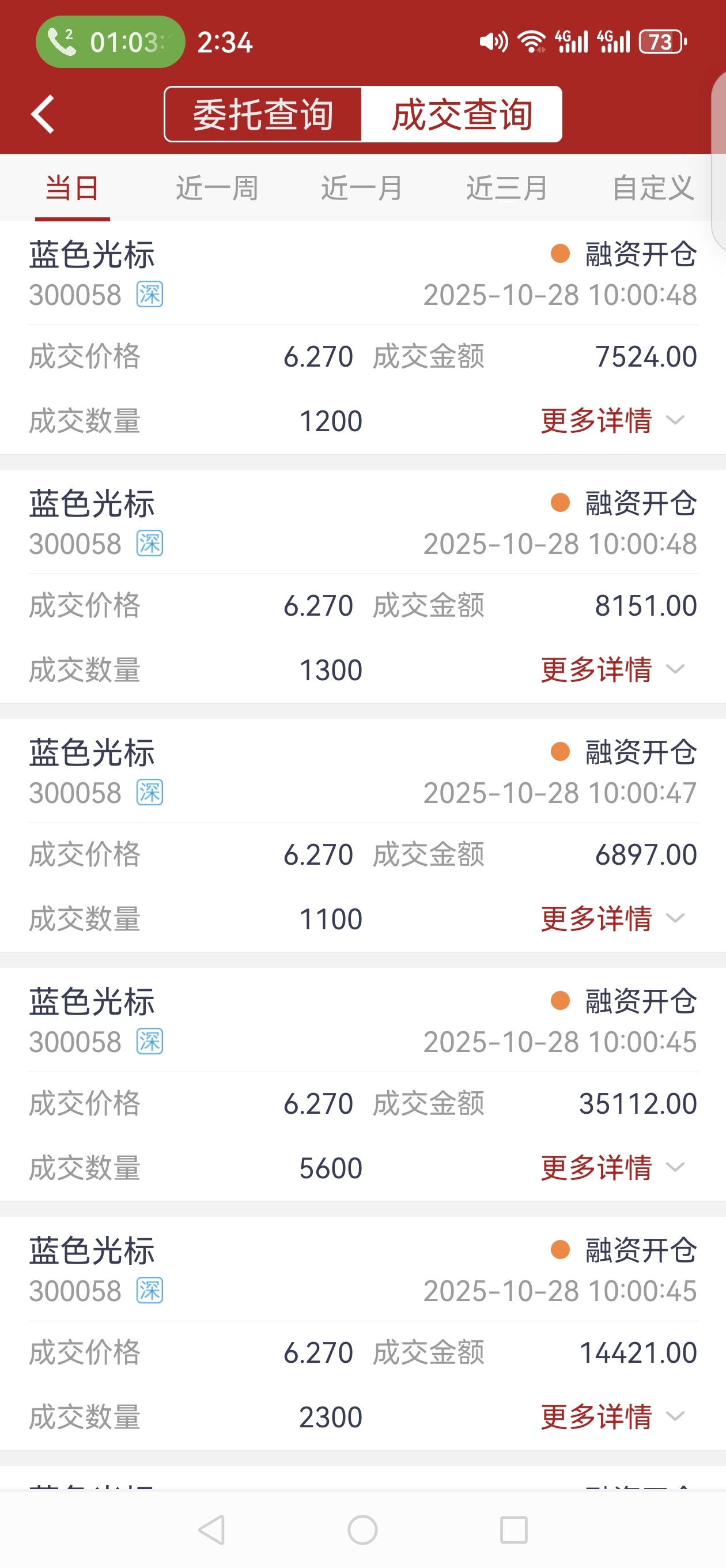Select the 成交查询 segment
The width and height of the screenshot is (726, 1568).
point(462,115)
